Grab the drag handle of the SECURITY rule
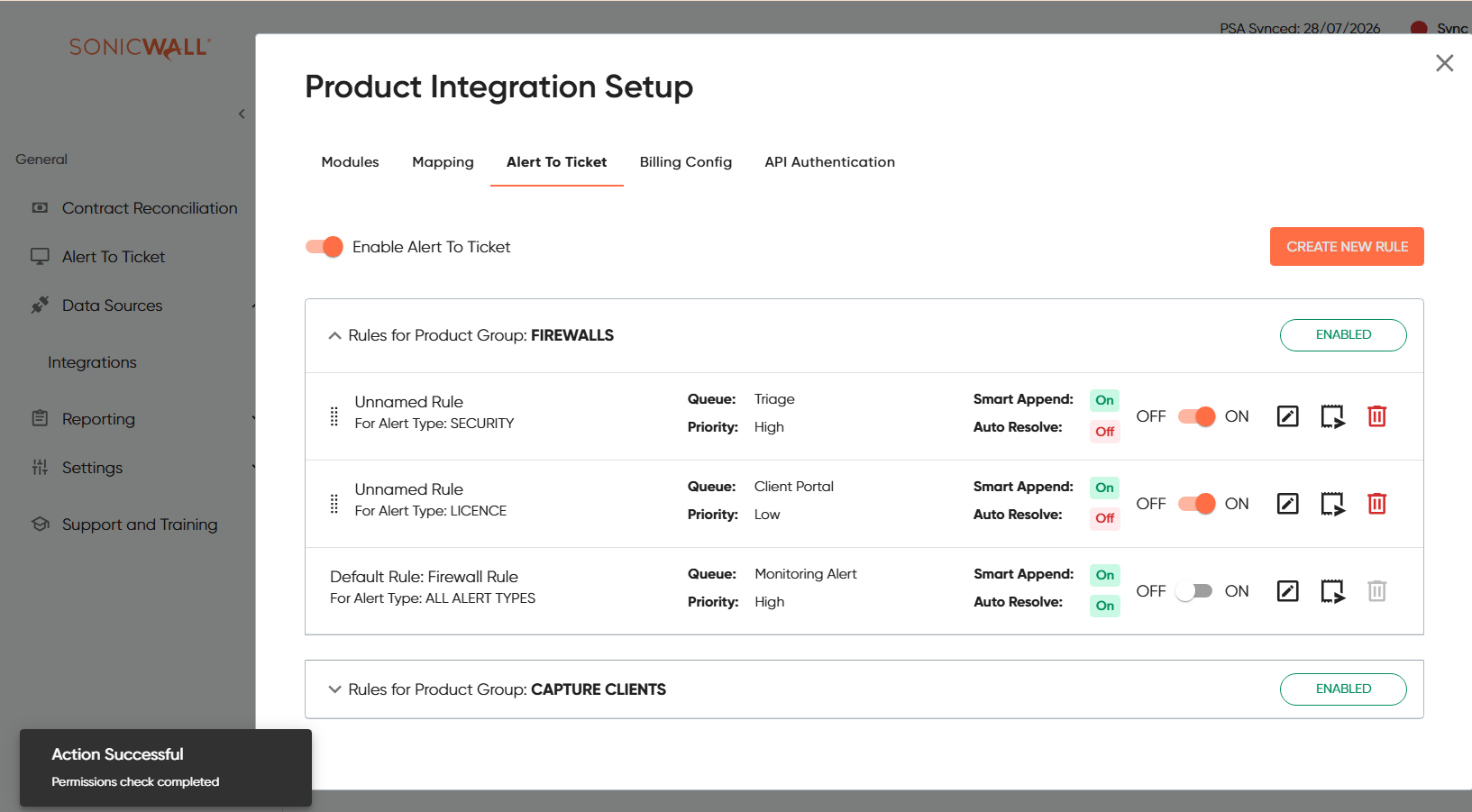Screen dimensions: 1472x812 (x=334, y=416)
